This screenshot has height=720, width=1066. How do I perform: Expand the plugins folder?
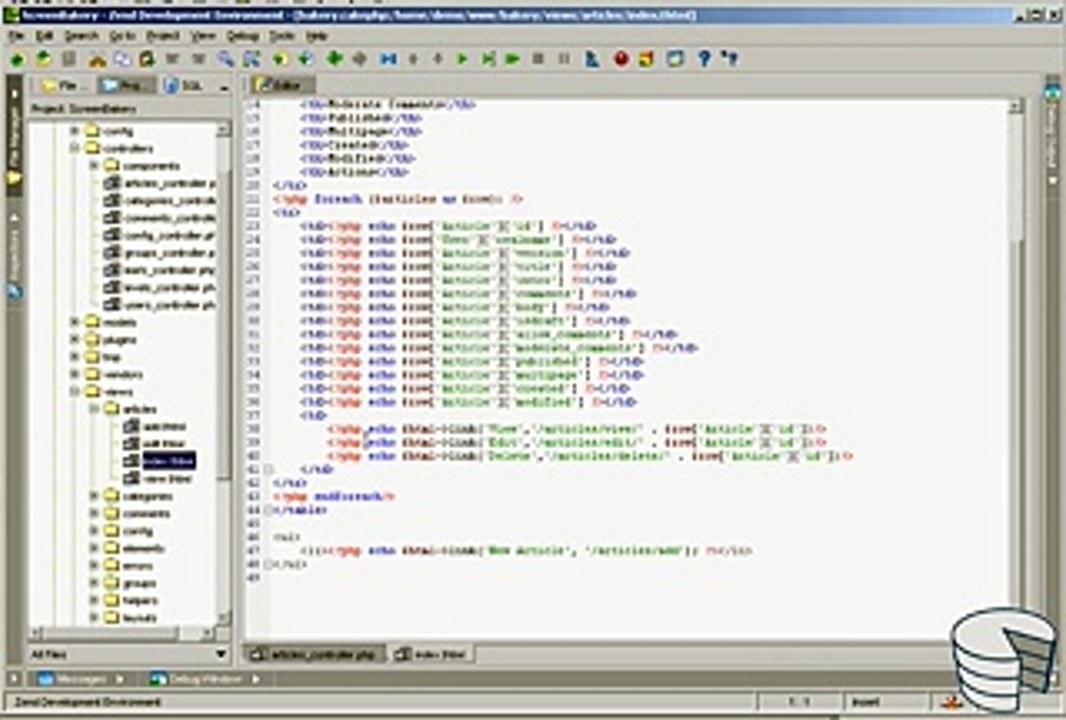pyautogui.click(x=75, y=339)
